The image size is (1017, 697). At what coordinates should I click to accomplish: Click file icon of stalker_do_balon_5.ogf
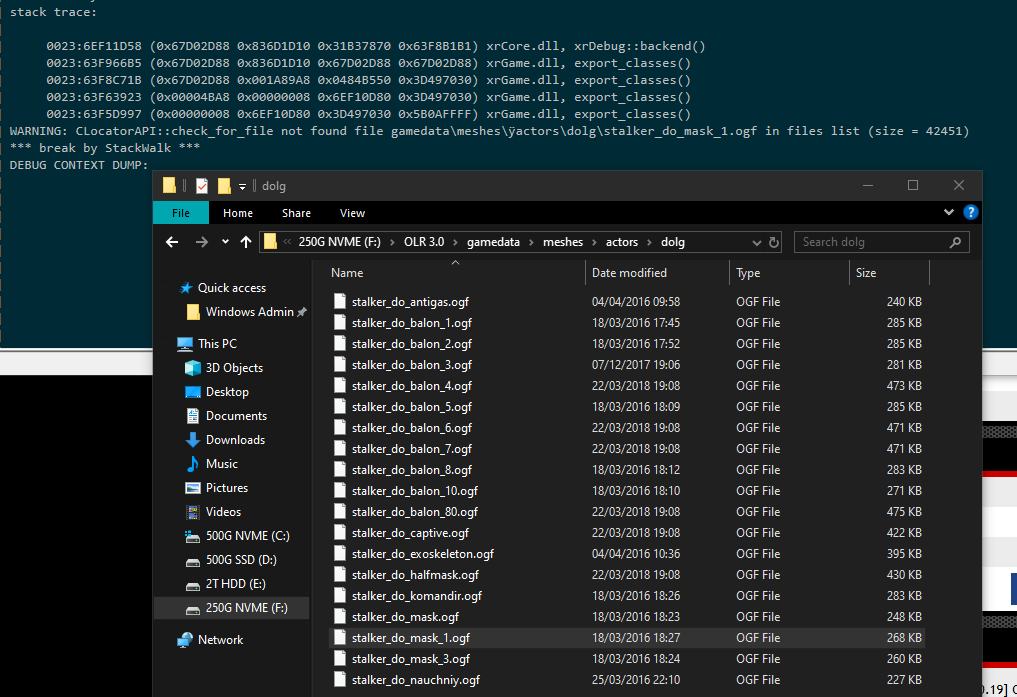tap(340, 407)
